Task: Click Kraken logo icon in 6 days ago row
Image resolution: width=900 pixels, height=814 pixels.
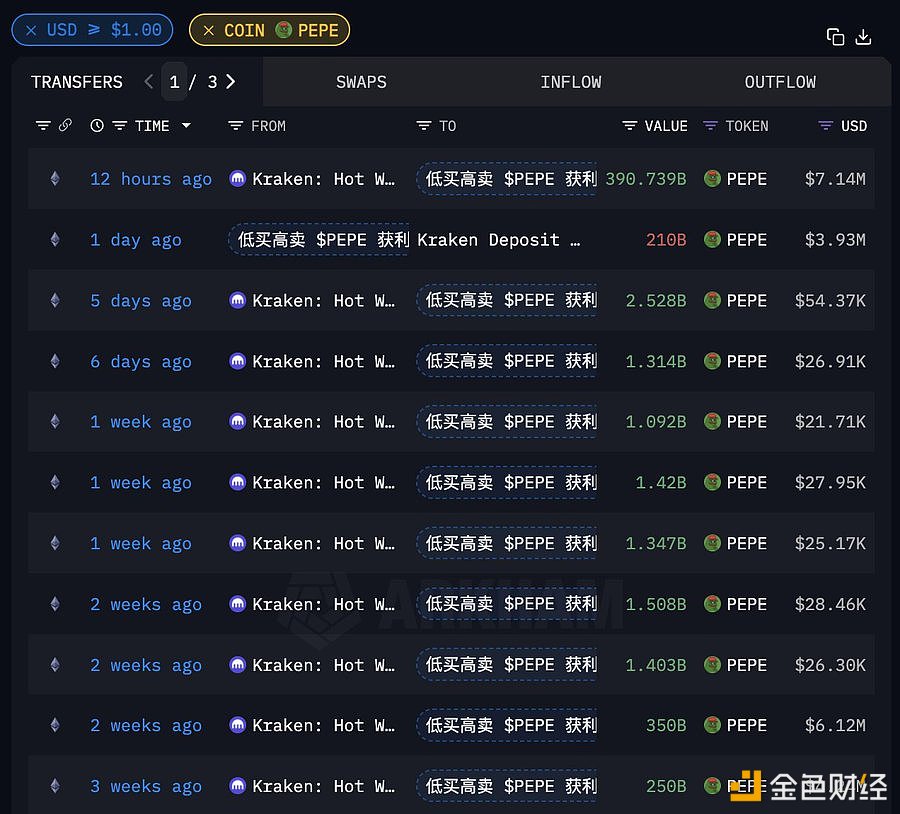Action: (238, 361)
